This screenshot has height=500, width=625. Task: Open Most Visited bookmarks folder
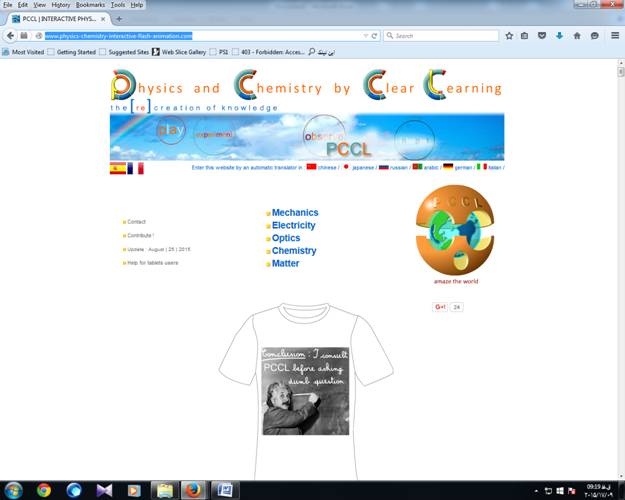pyautogui.click(x=23, y=52)
